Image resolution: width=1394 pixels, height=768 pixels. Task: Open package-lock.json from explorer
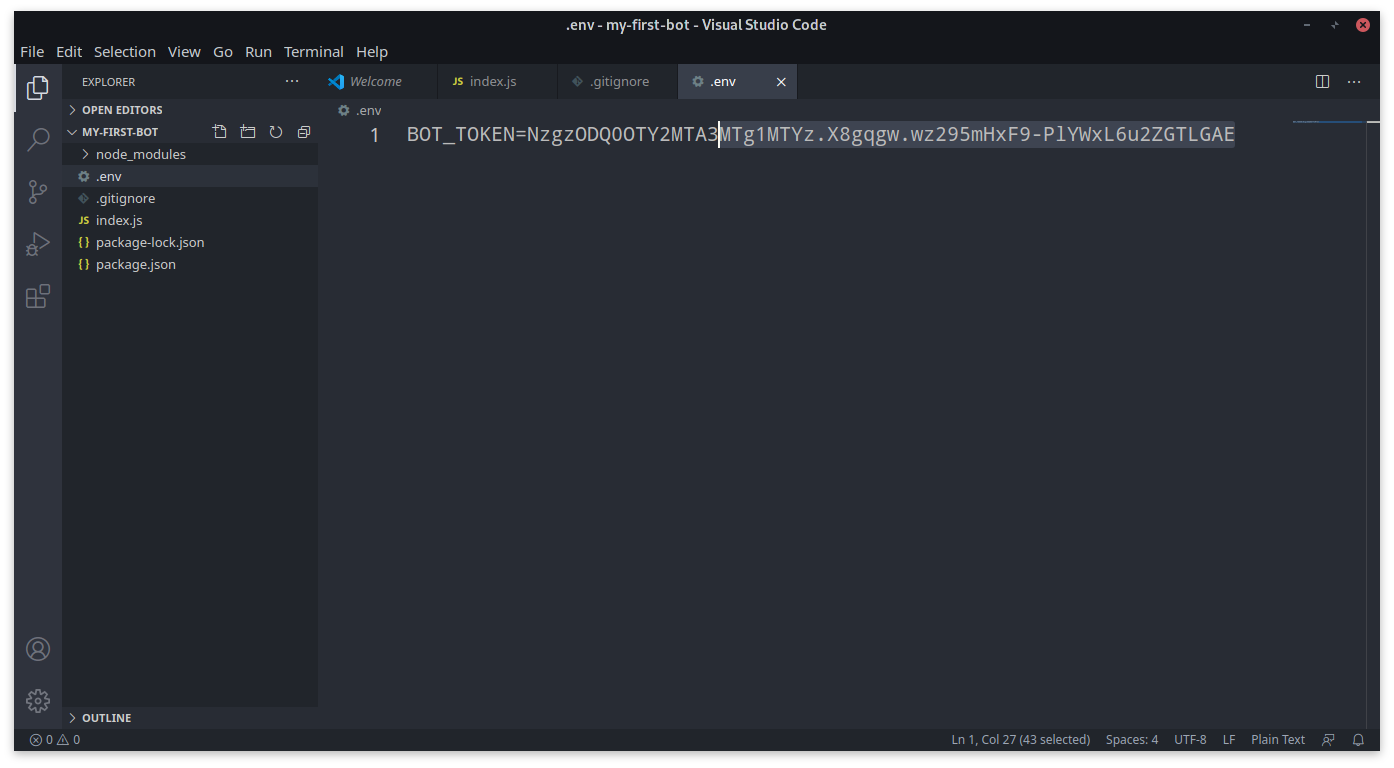(190, 242)
